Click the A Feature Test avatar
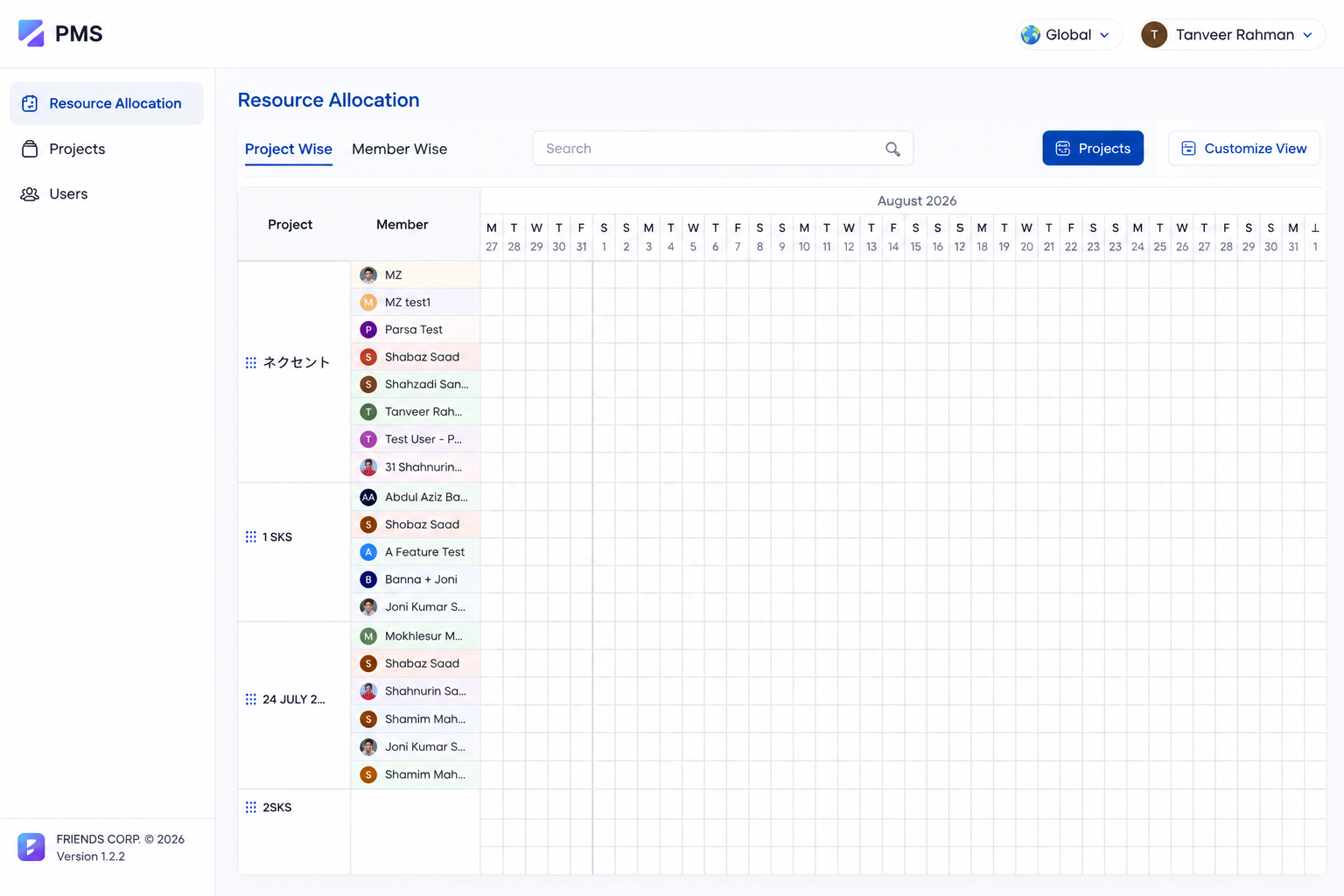This screenshot has height=896, width=1344. pyautogui.click(x=368, y=552)
